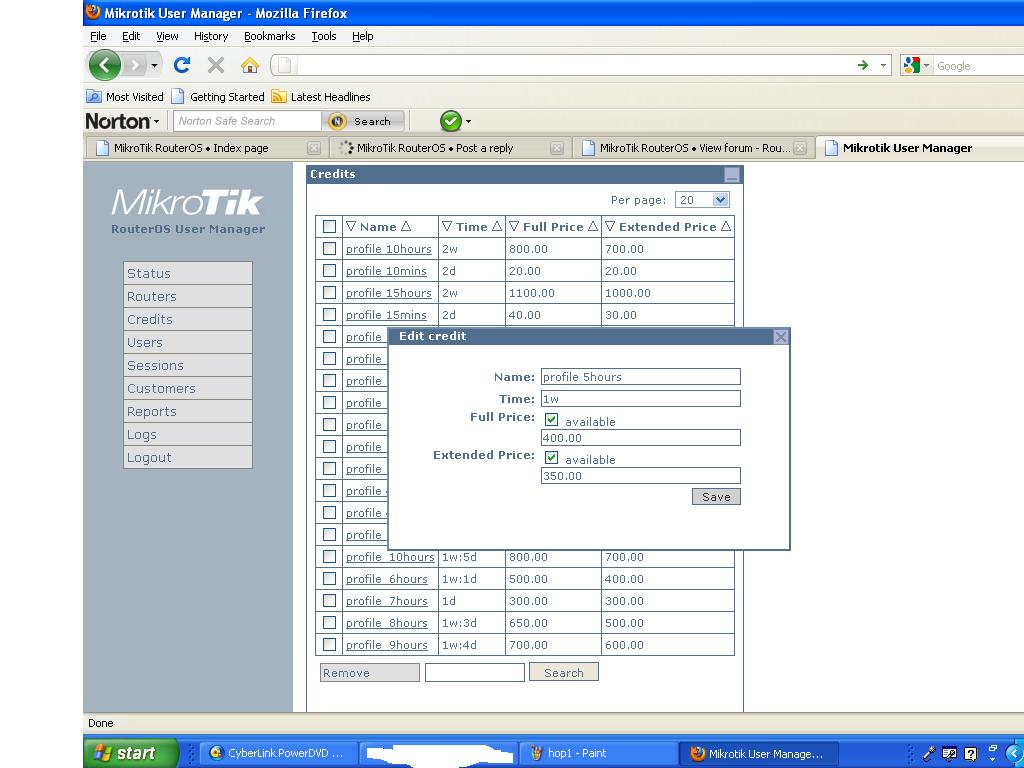Screen dimensions: 1024x768
Task: Open the back/forward history dropdown arrow
Action: [154, 65]
